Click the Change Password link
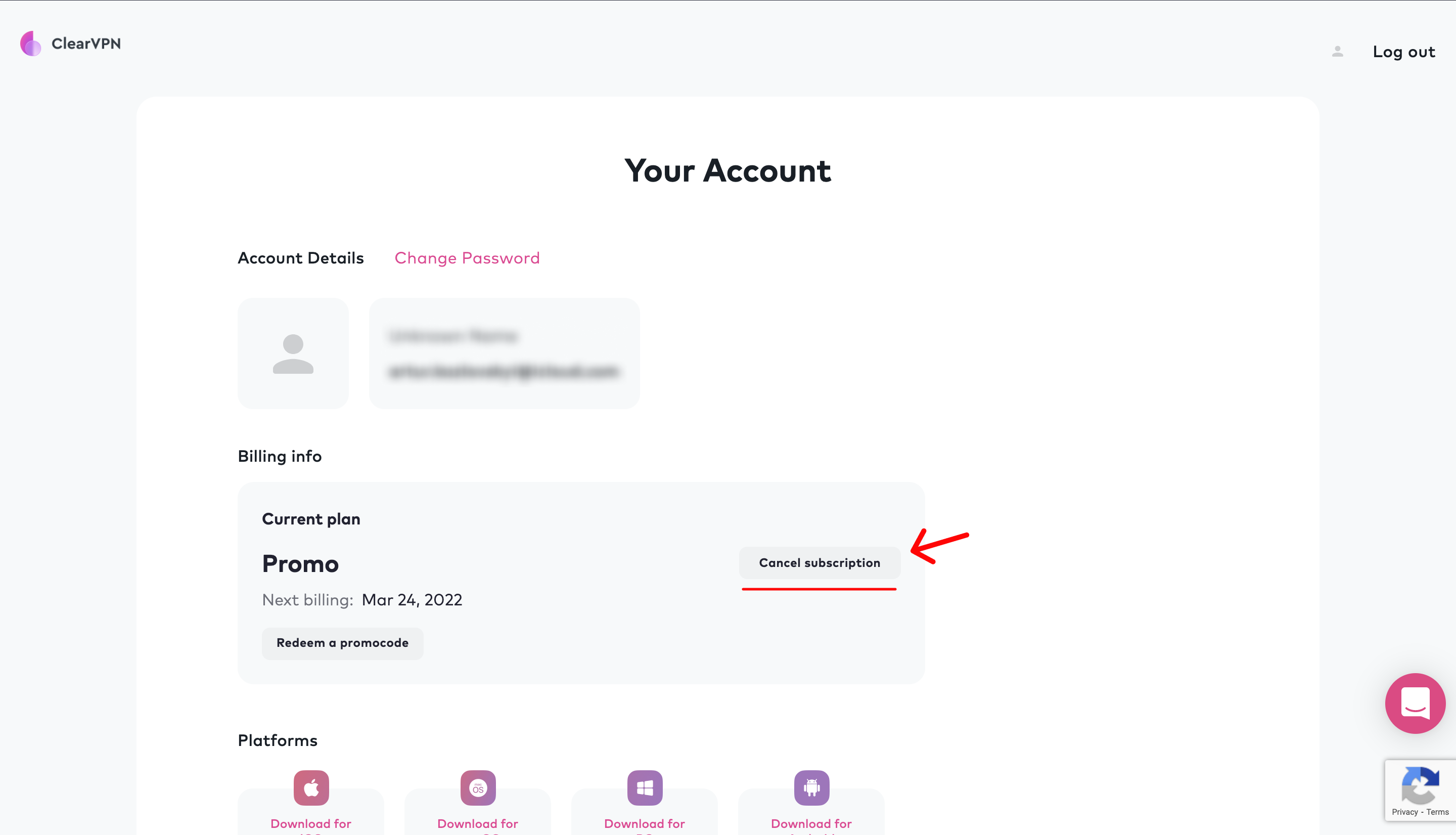 [467, 258]
